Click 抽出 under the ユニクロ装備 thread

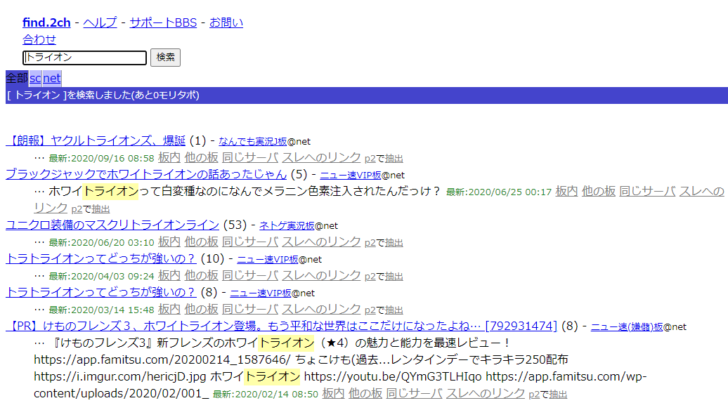click(x=394, y=243)
